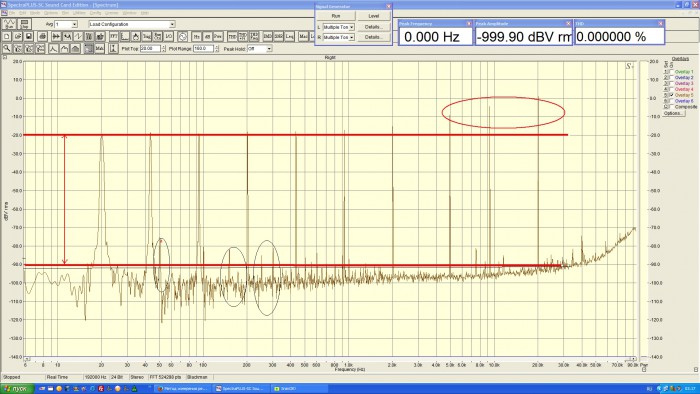Screen dimensions: 700x394
Task: Enable the Overlay 1 checkbox
Action: pos(672,71)
